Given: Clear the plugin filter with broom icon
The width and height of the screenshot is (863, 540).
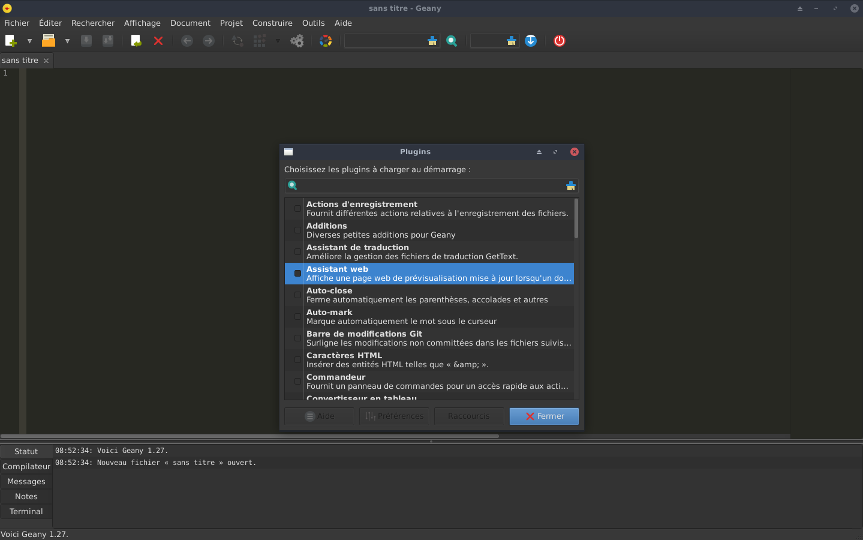Looking at the screenshot, I should tap(571, 186).
